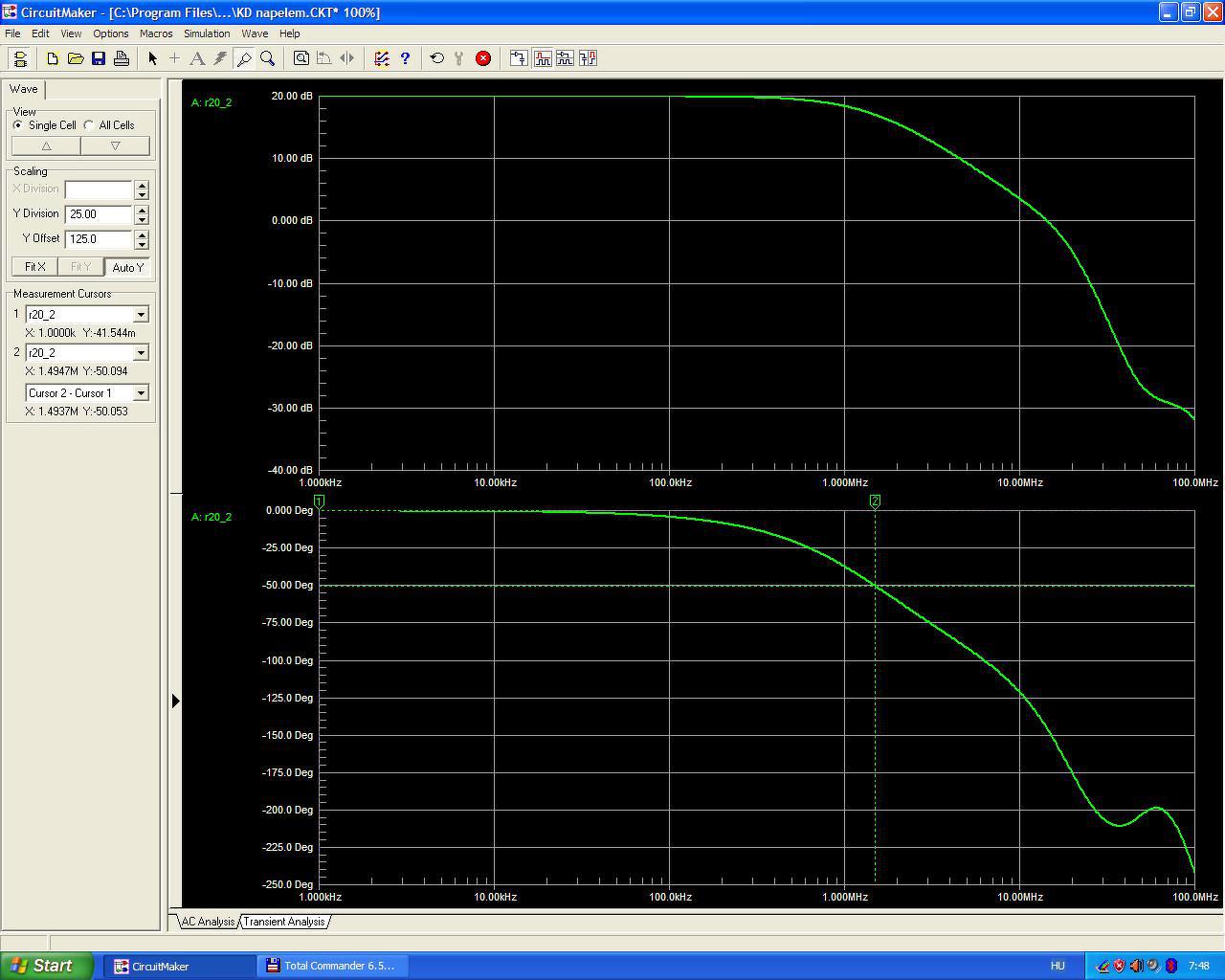The height and width of the screenshot is (980, 1225).
Task: Decrease Y Division with the down spinner
Action: 142,219
